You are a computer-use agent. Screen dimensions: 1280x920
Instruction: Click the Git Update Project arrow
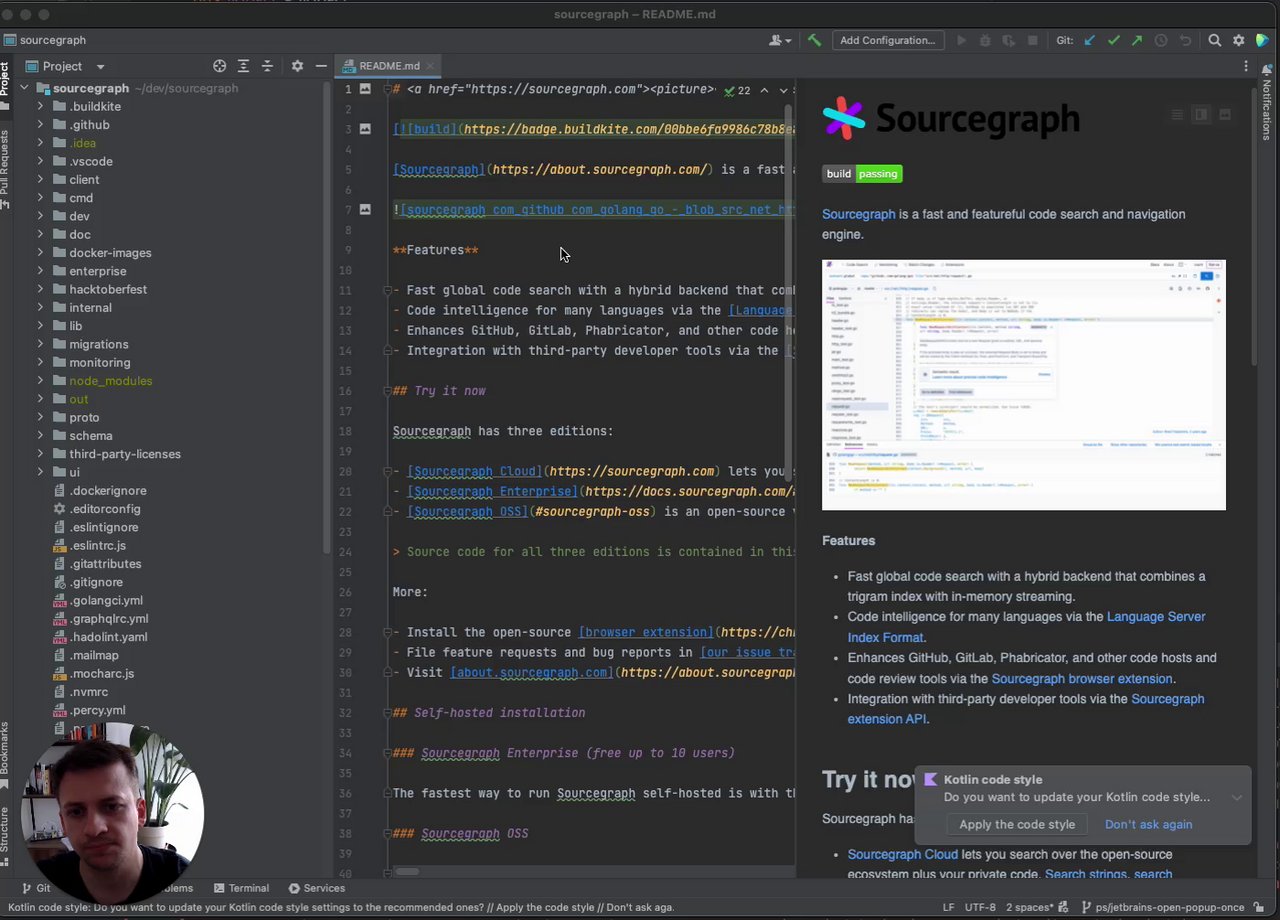(x=1090, y=40)
